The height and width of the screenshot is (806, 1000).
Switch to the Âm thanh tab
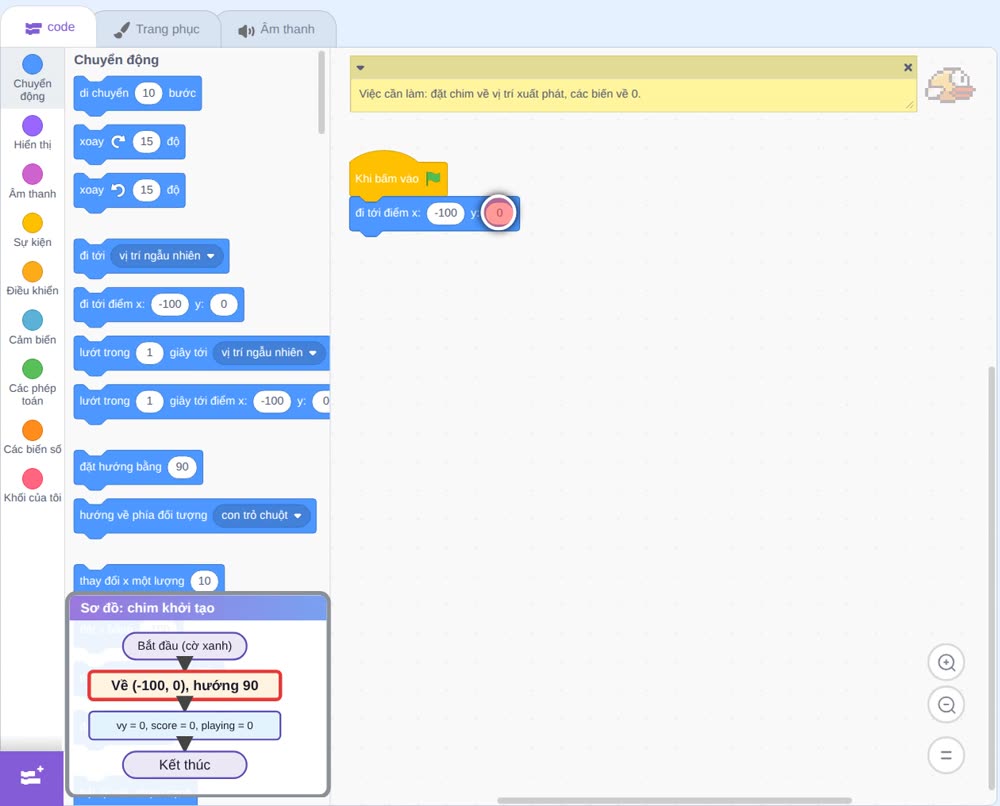click(277, 29)
